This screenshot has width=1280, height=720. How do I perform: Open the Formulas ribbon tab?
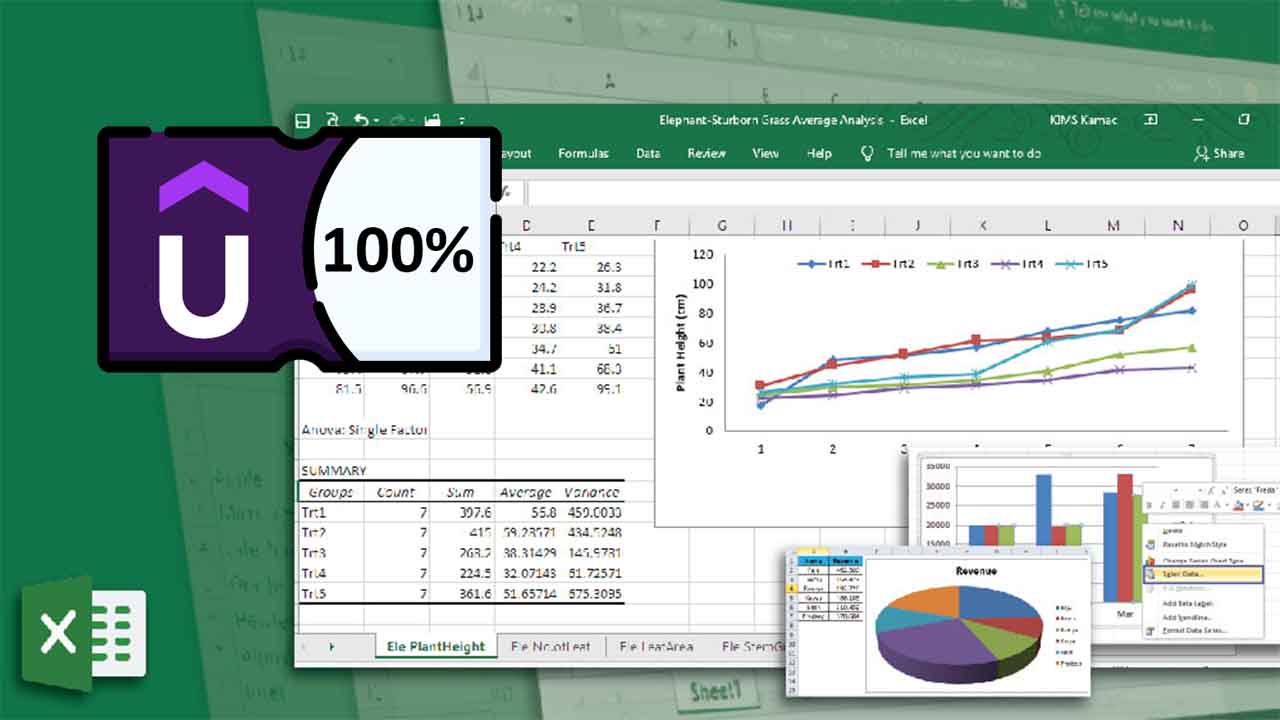coord(583,154)
